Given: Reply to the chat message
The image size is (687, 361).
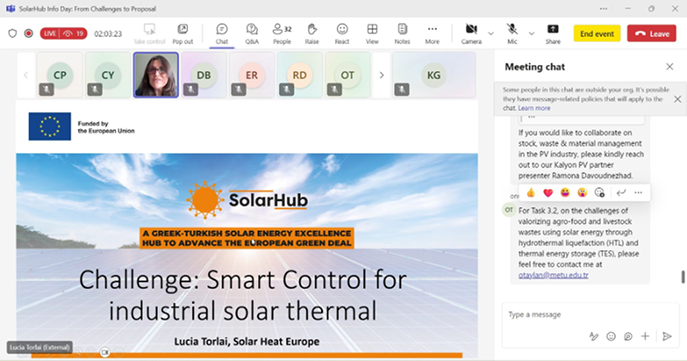Looking at the screenshot, I should tap(621, 193).
